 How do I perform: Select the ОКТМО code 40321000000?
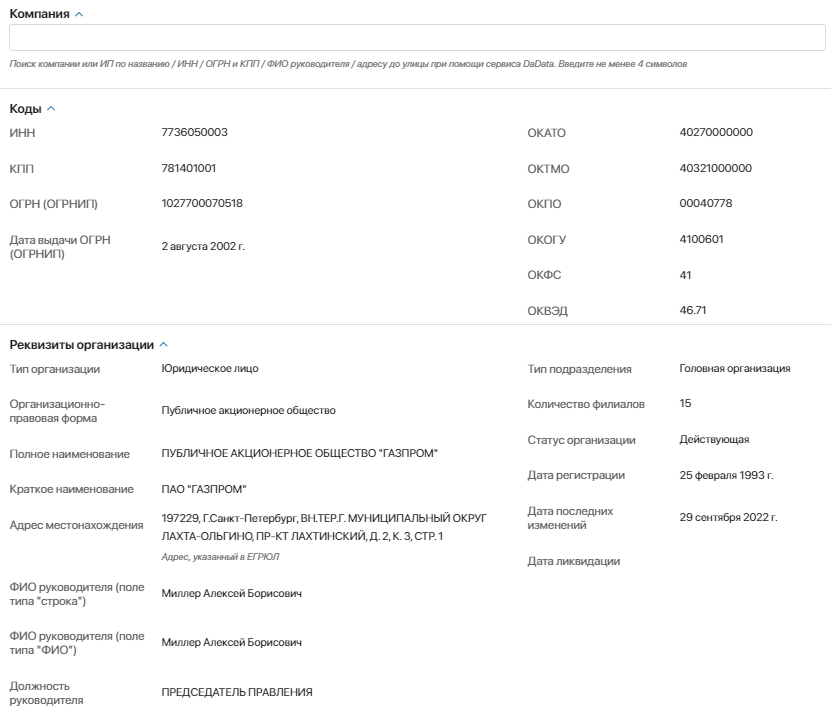pos(715,168)
